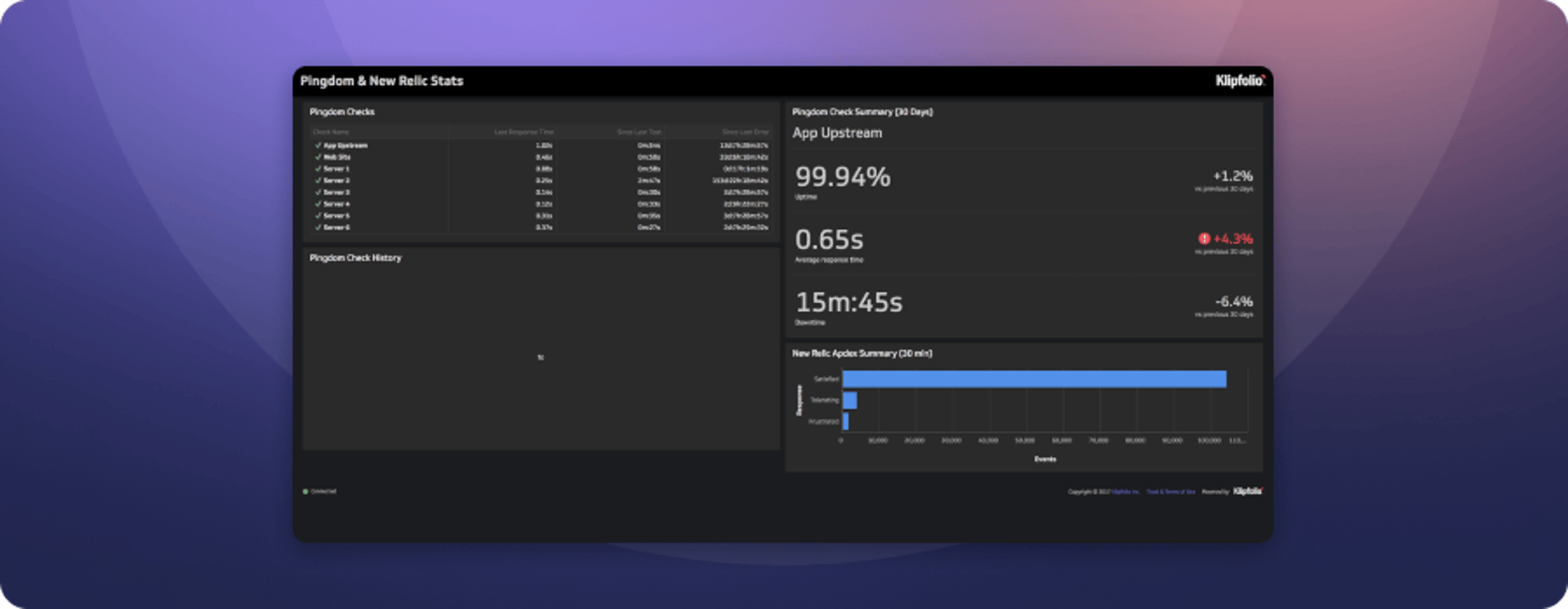This screenshot has width=1568, height=609.
Task: Click the 100,000 tick on the Events axis
Action: click(1209, 440)
